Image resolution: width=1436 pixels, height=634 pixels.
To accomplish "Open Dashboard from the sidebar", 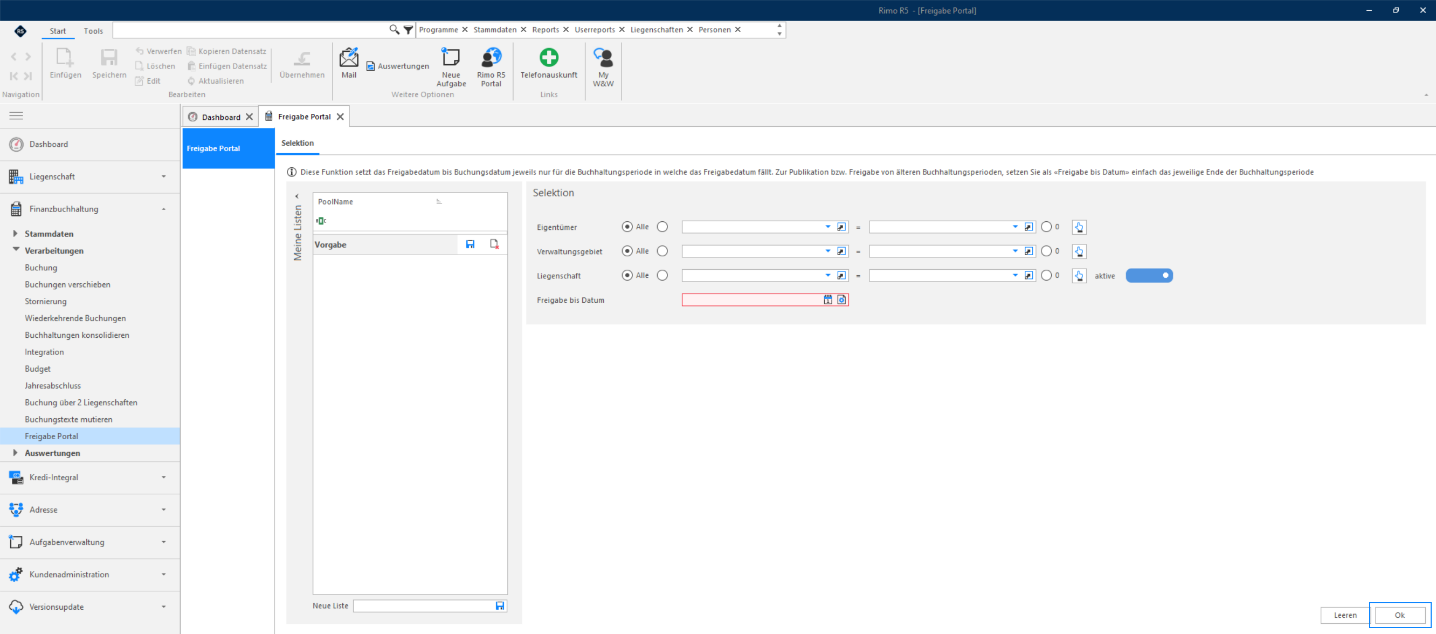I will point(90,144).
